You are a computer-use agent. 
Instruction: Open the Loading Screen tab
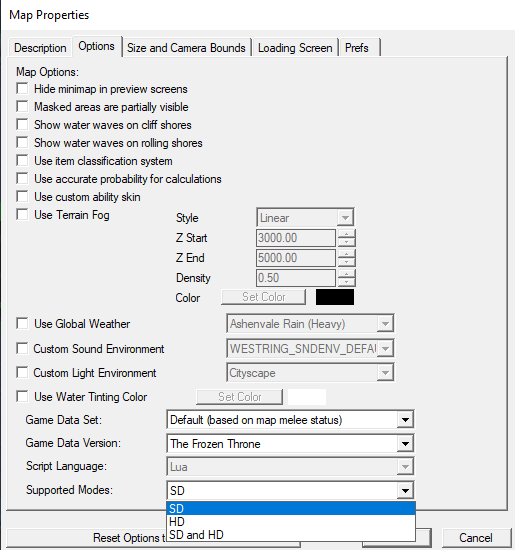pos(295,48)
